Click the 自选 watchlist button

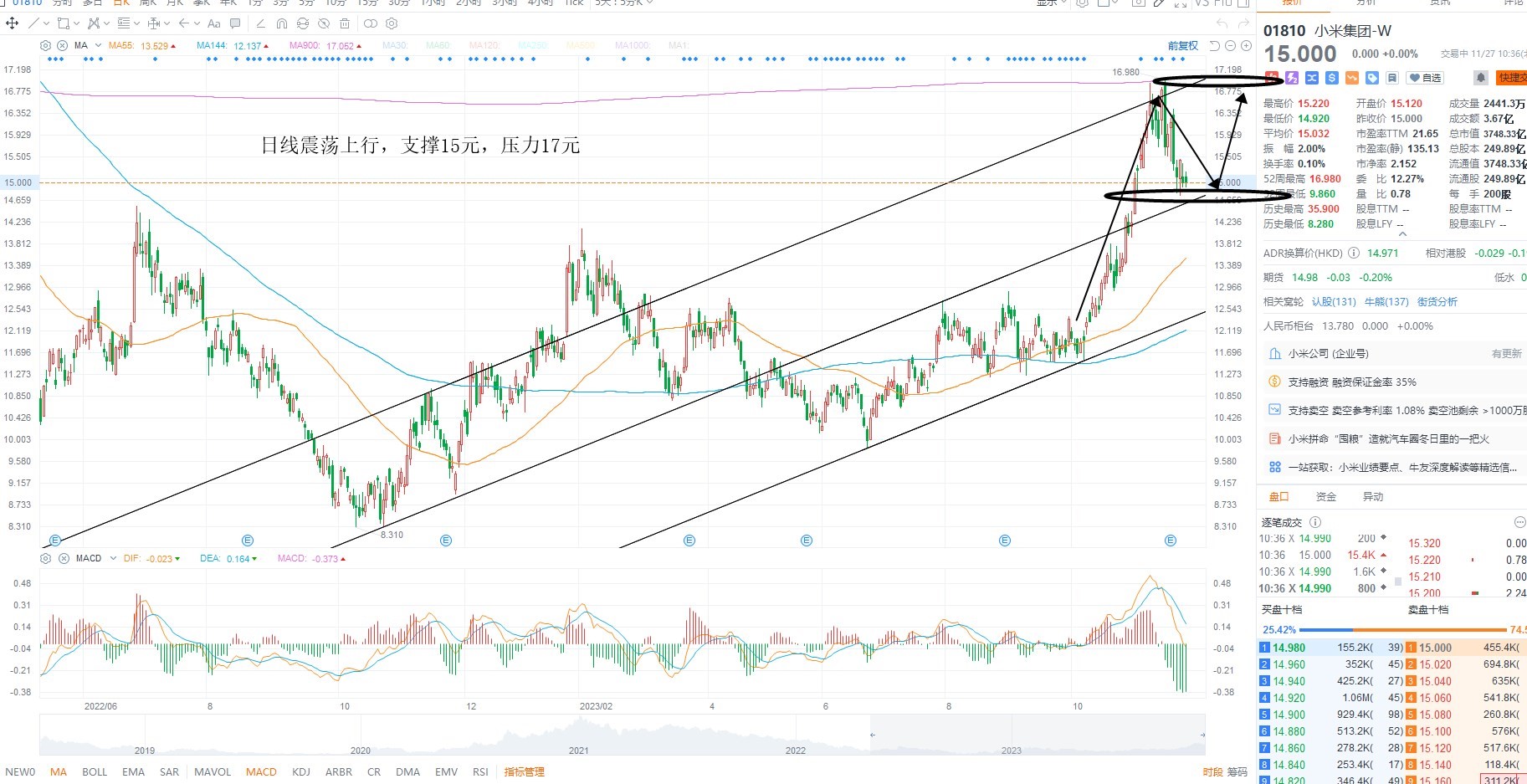(x=1426, y=78)
